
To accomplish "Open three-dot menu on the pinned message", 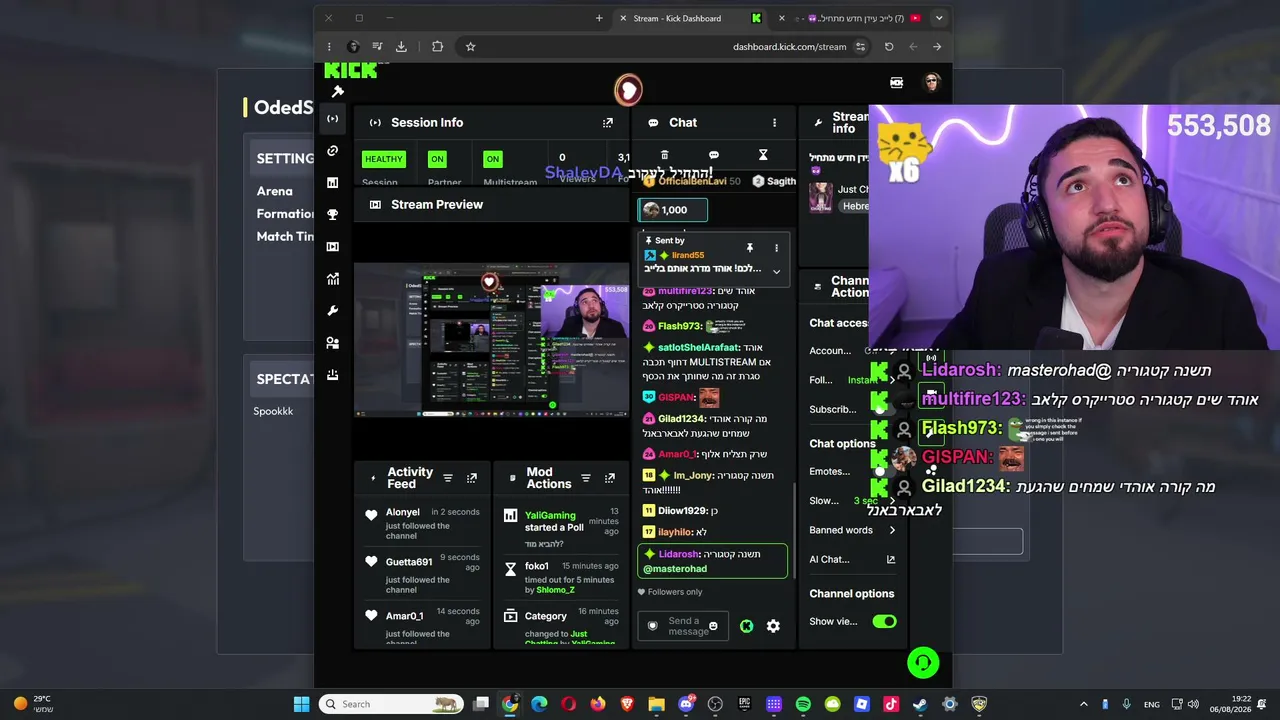I will (x=776, y=248).
